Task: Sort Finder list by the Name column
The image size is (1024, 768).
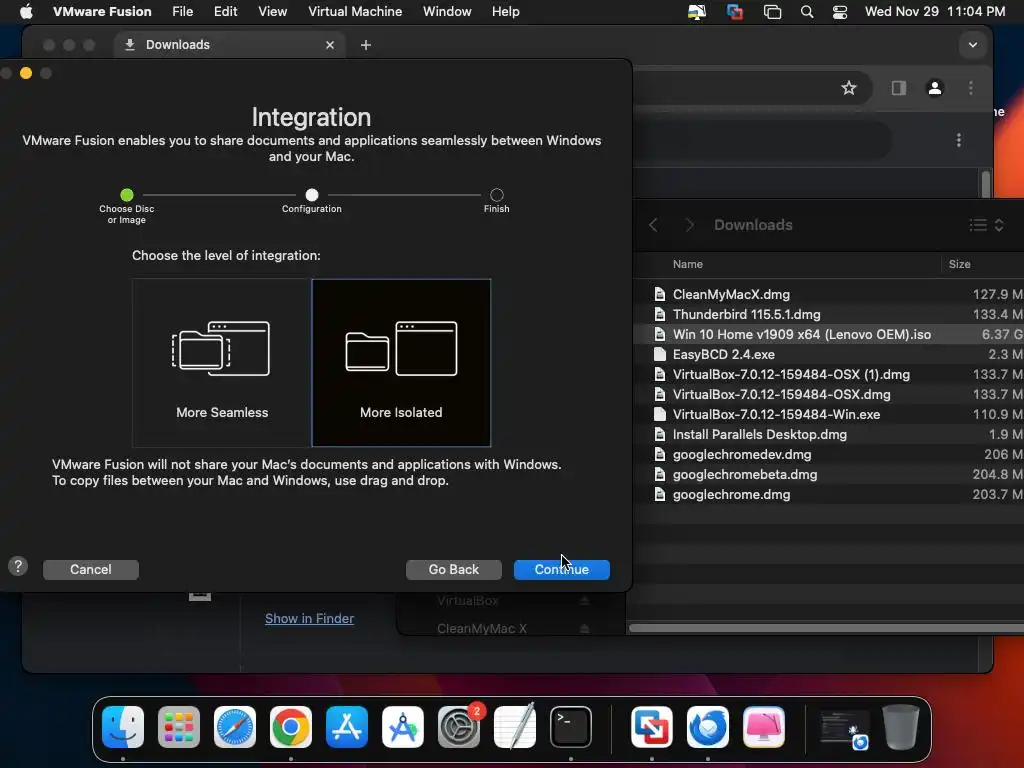Action: click(688, 264)
